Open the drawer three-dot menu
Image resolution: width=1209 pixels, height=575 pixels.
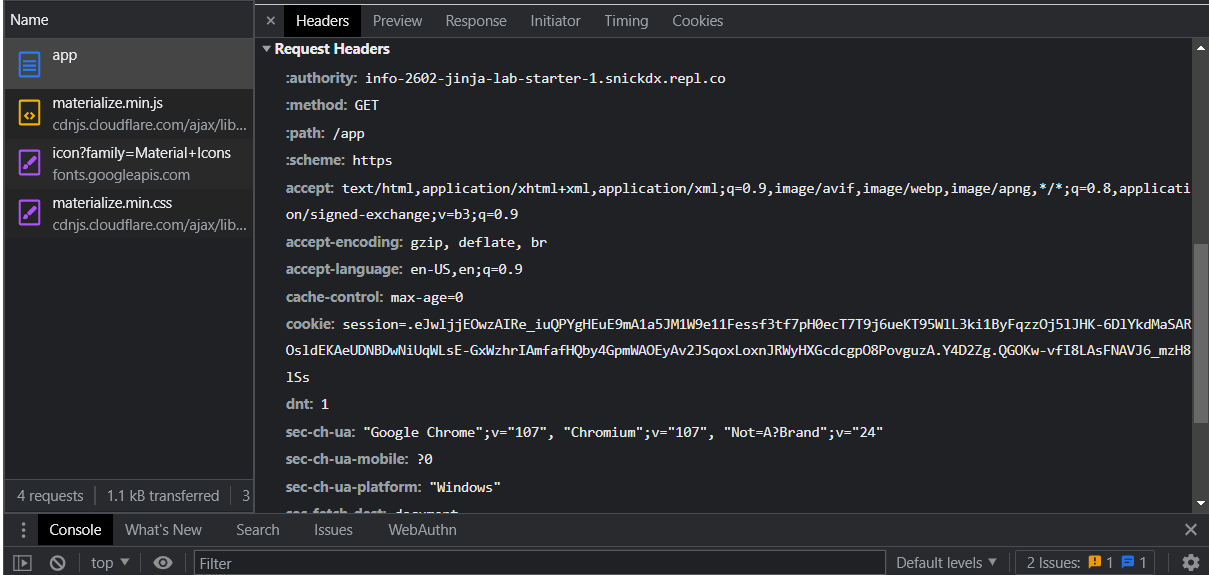23,530
